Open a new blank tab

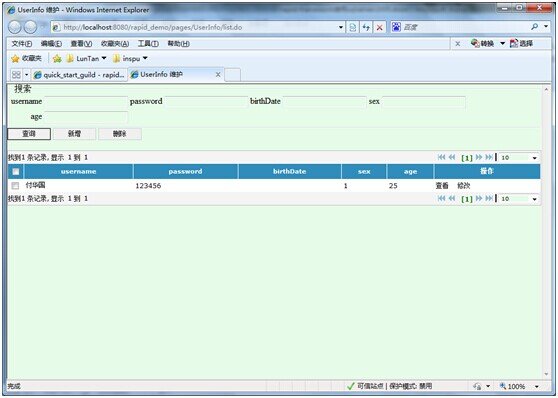[232, 75]
